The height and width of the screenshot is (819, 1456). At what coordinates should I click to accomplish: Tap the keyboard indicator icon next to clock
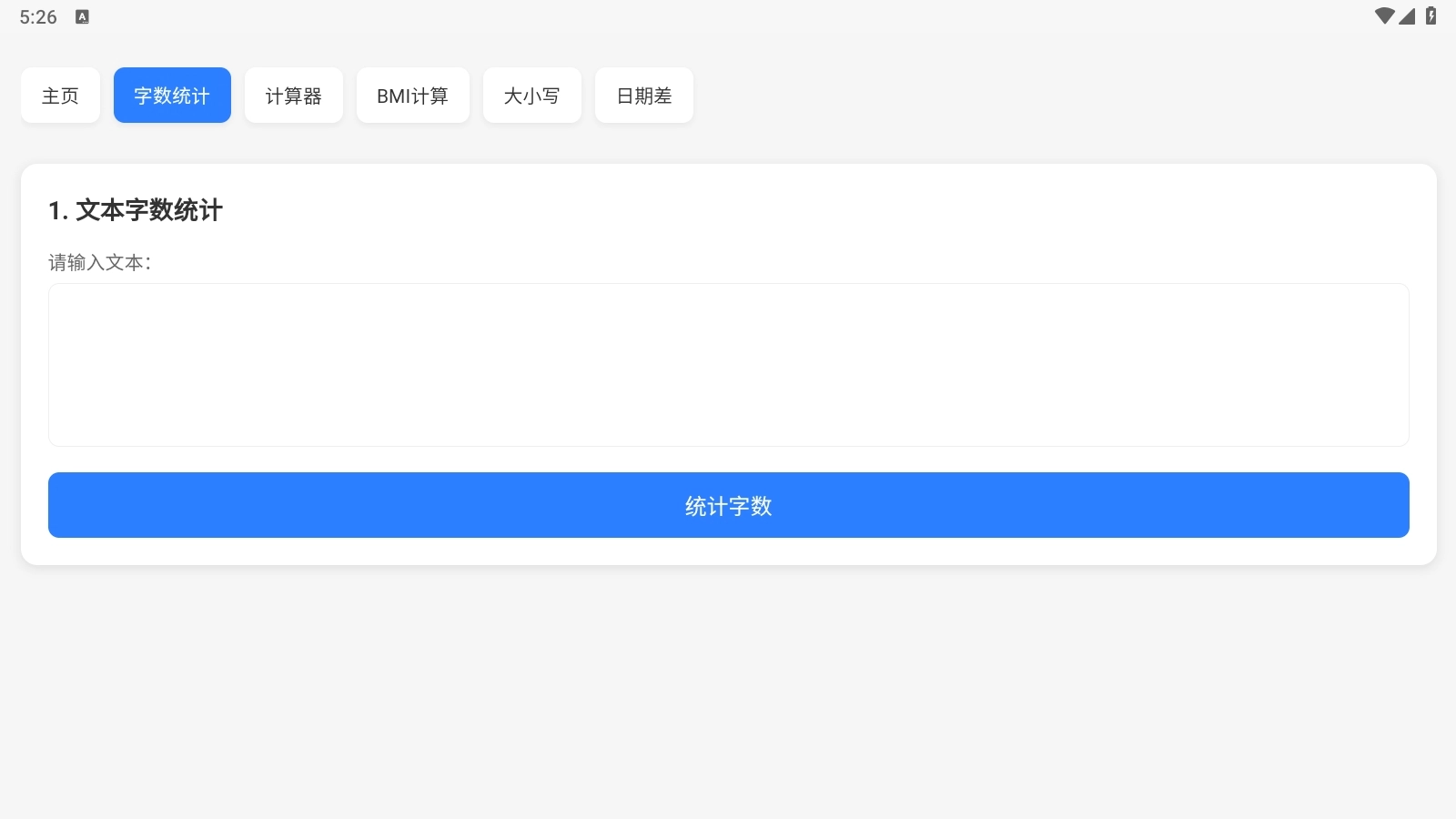[82, 15]
